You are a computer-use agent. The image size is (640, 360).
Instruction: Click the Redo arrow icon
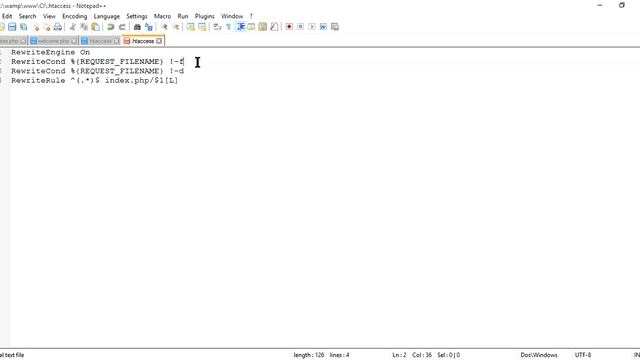click(122, 27)
